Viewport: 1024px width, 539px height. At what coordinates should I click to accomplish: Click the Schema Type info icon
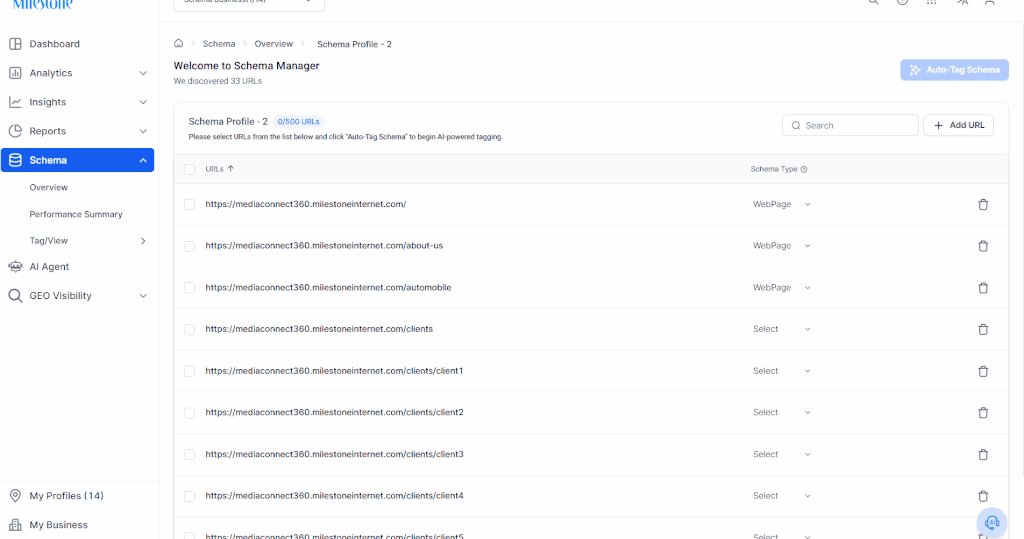[x=804, y=169]
